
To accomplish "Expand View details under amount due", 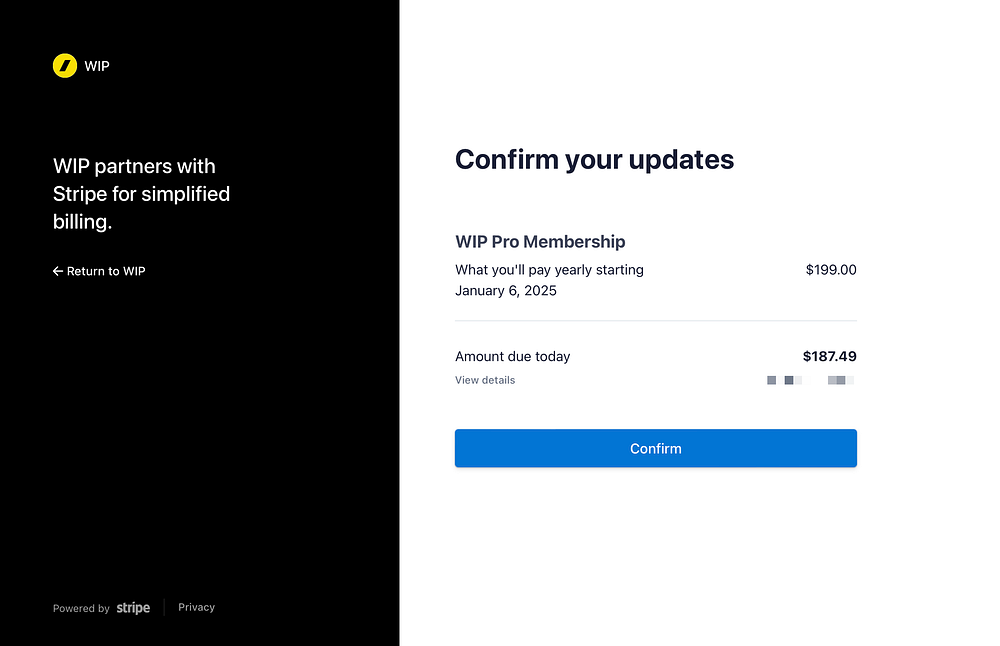I will click(x=485, y=380).
